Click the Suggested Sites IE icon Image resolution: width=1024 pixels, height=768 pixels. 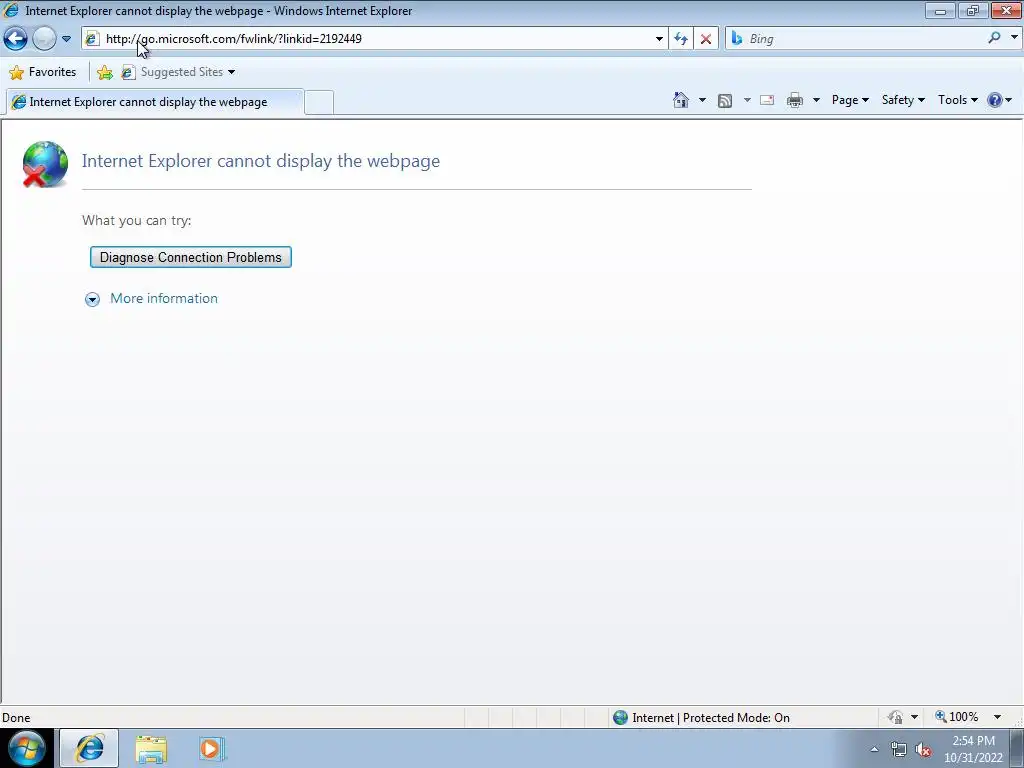[x=129, y=72]
